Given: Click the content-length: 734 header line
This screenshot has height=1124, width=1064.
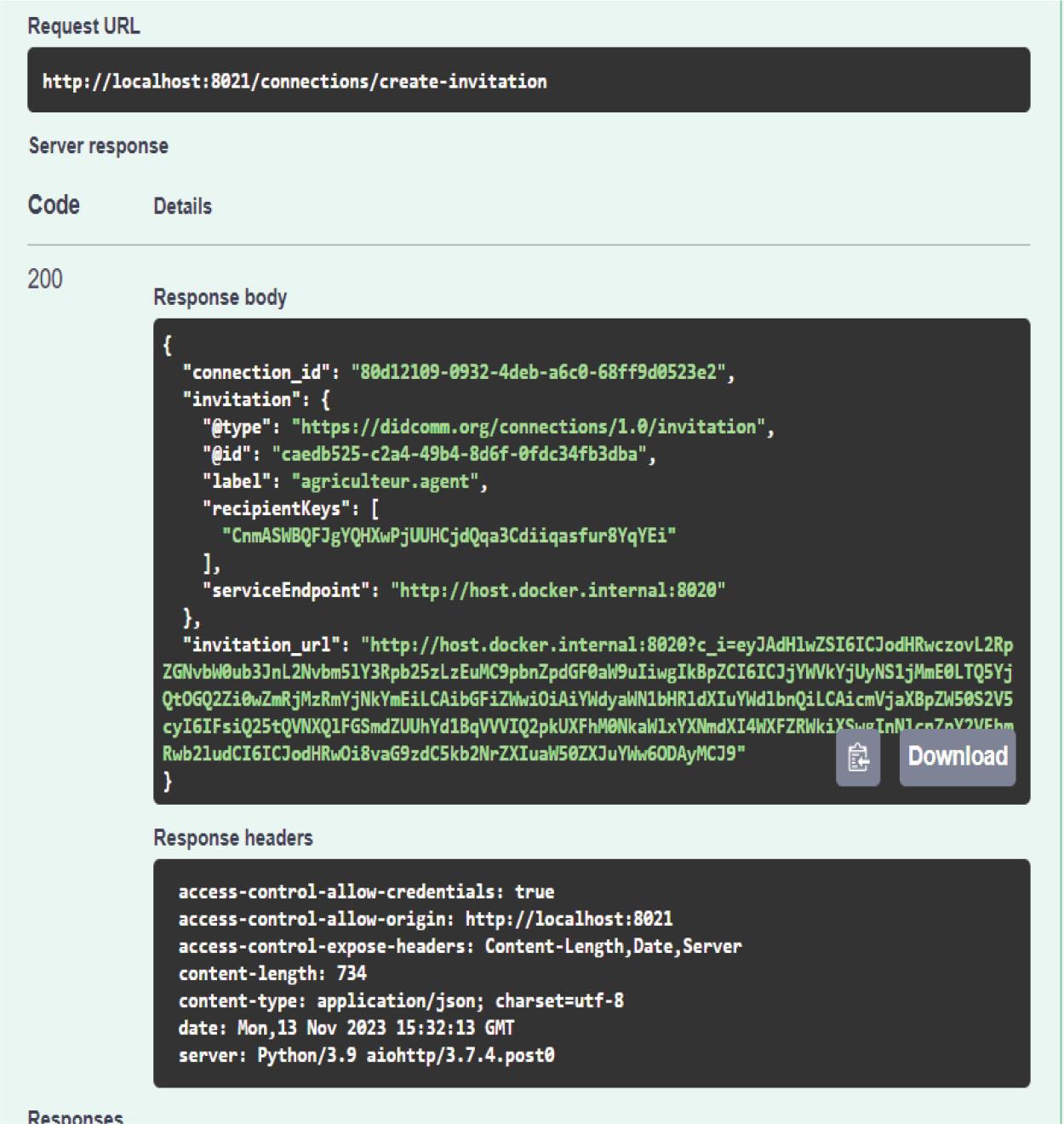Looking at the screenshot, I should tap(272, 973).
